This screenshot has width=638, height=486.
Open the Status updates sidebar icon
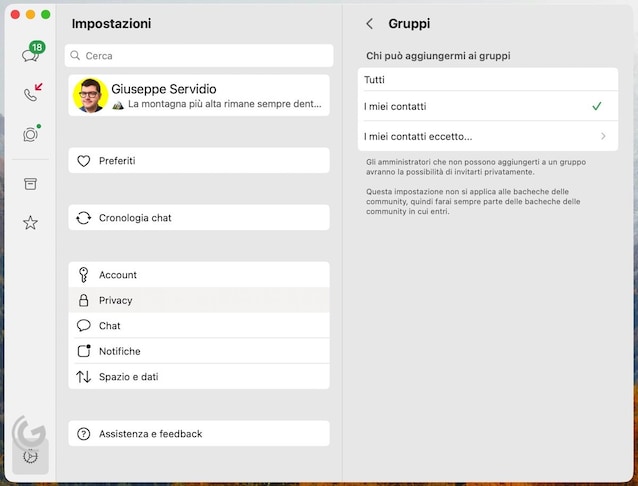pyautogui.click(x=31, y=134)
